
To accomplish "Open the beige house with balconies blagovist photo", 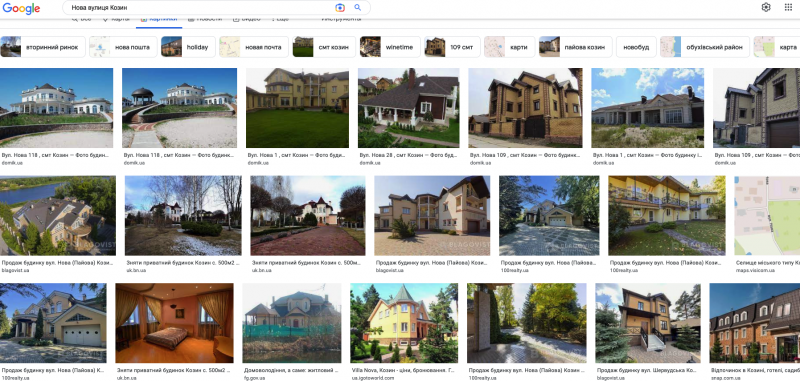I will pyautogui.click(x=432, y=216).
